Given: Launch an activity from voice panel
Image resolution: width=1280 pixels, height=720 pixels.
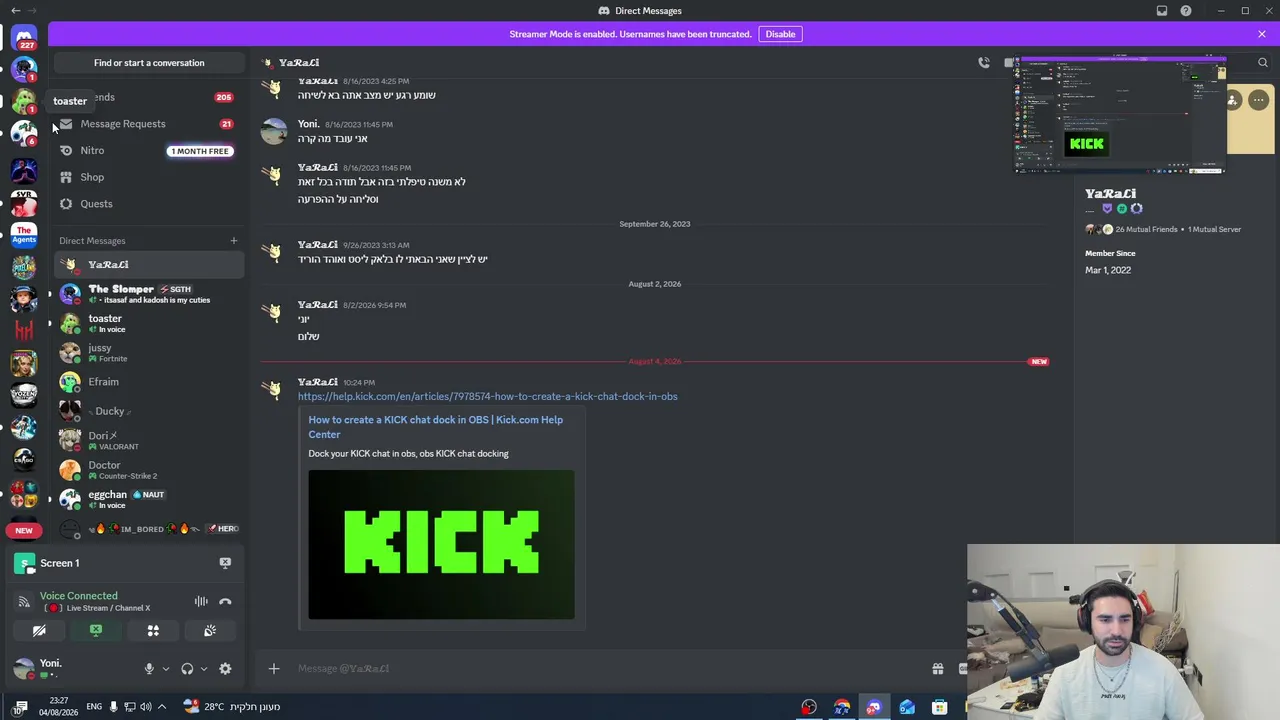Looking at the screenshot, I should pos(153,631).
